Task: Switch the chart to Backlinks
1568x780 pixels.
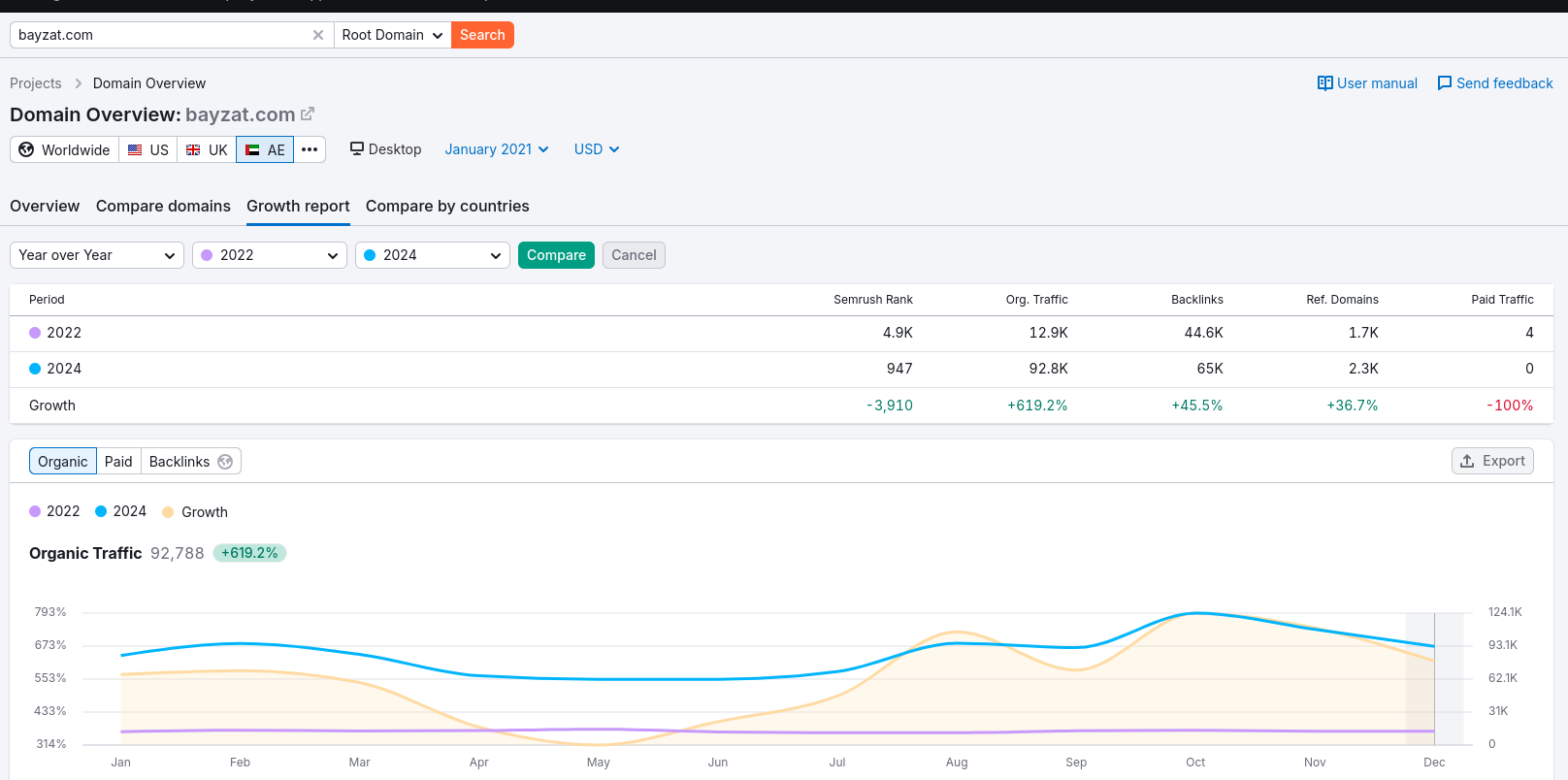Action: coord(191,461)
